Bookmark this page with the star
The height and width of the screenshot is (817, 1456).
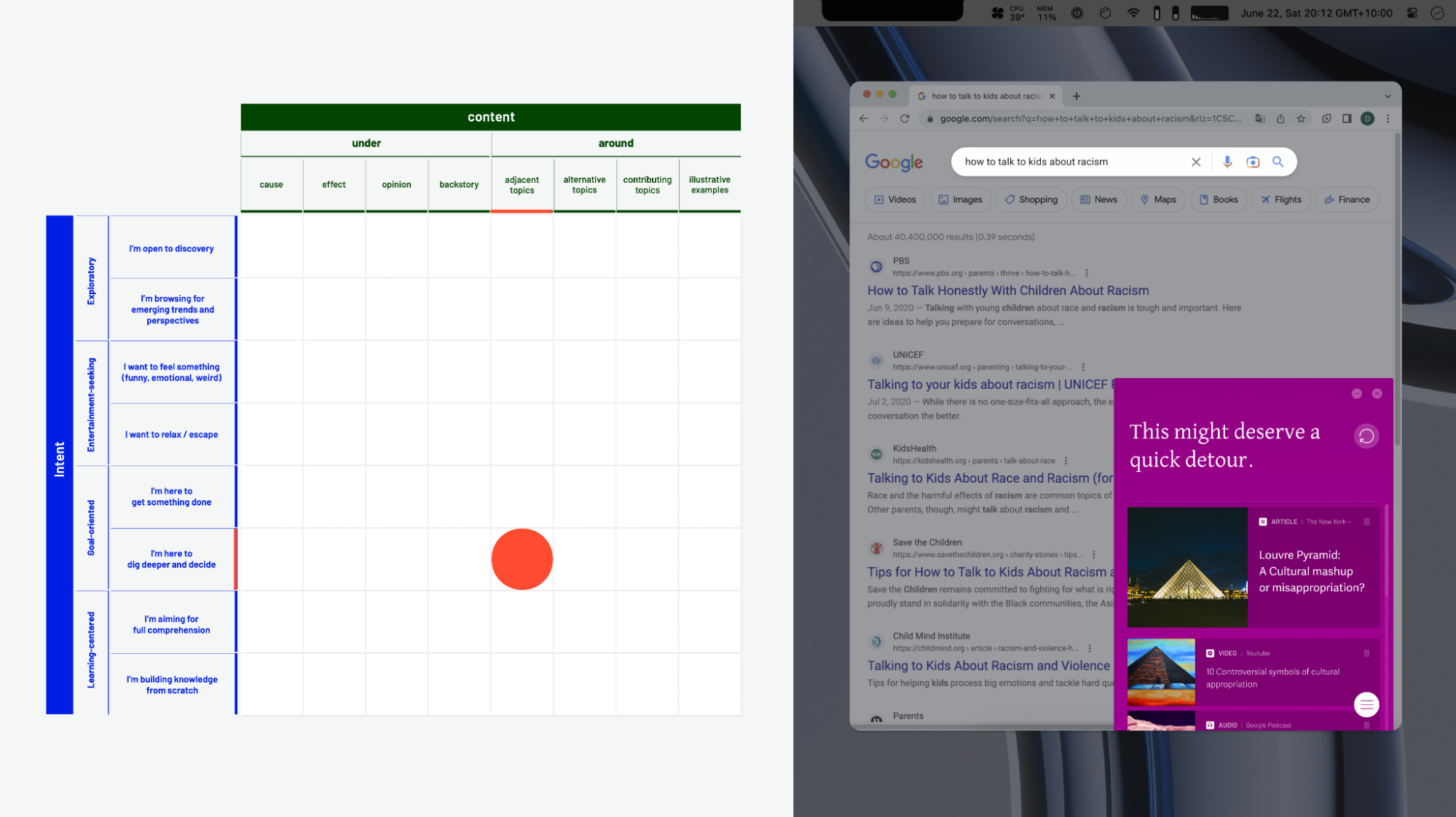[1301, 119]
